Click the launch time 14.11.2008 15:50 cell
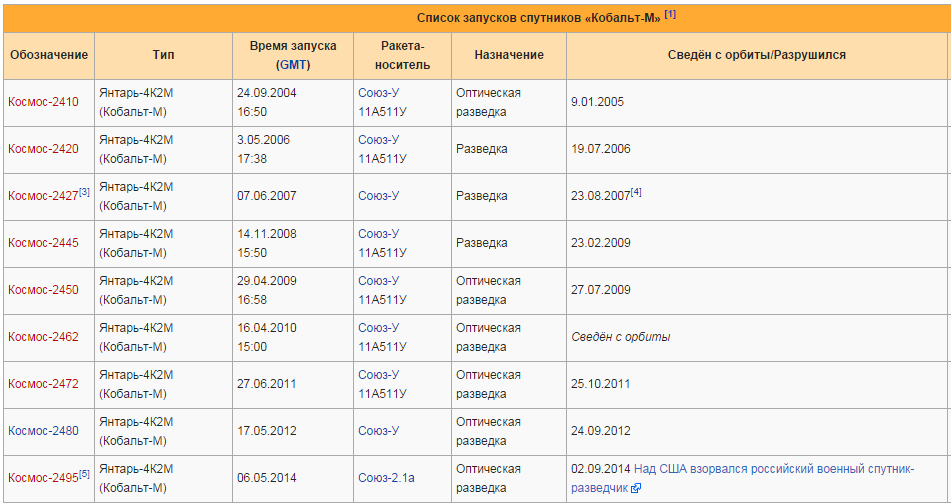 click(293, 244)
